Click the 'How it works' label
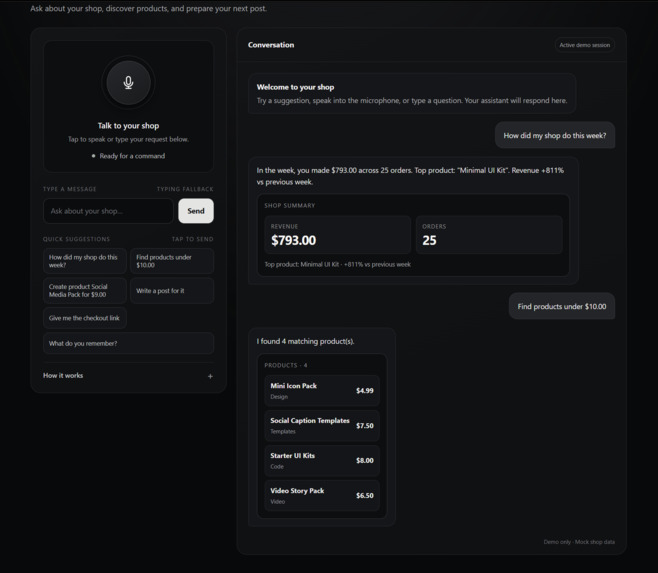The image size is (658, 573). tap(63, 376)
